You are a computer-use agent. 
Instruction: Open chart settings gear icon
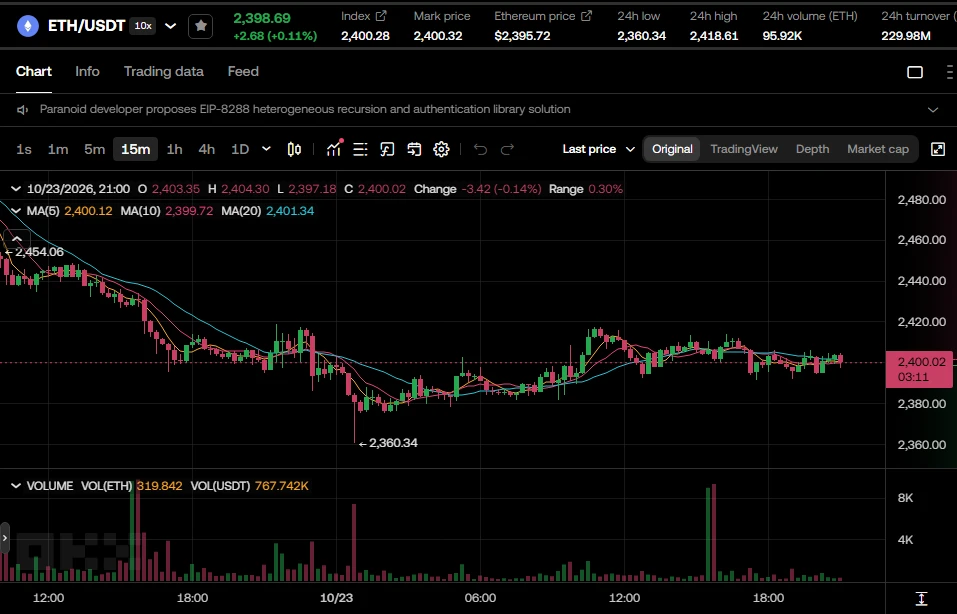coord(441,149)
